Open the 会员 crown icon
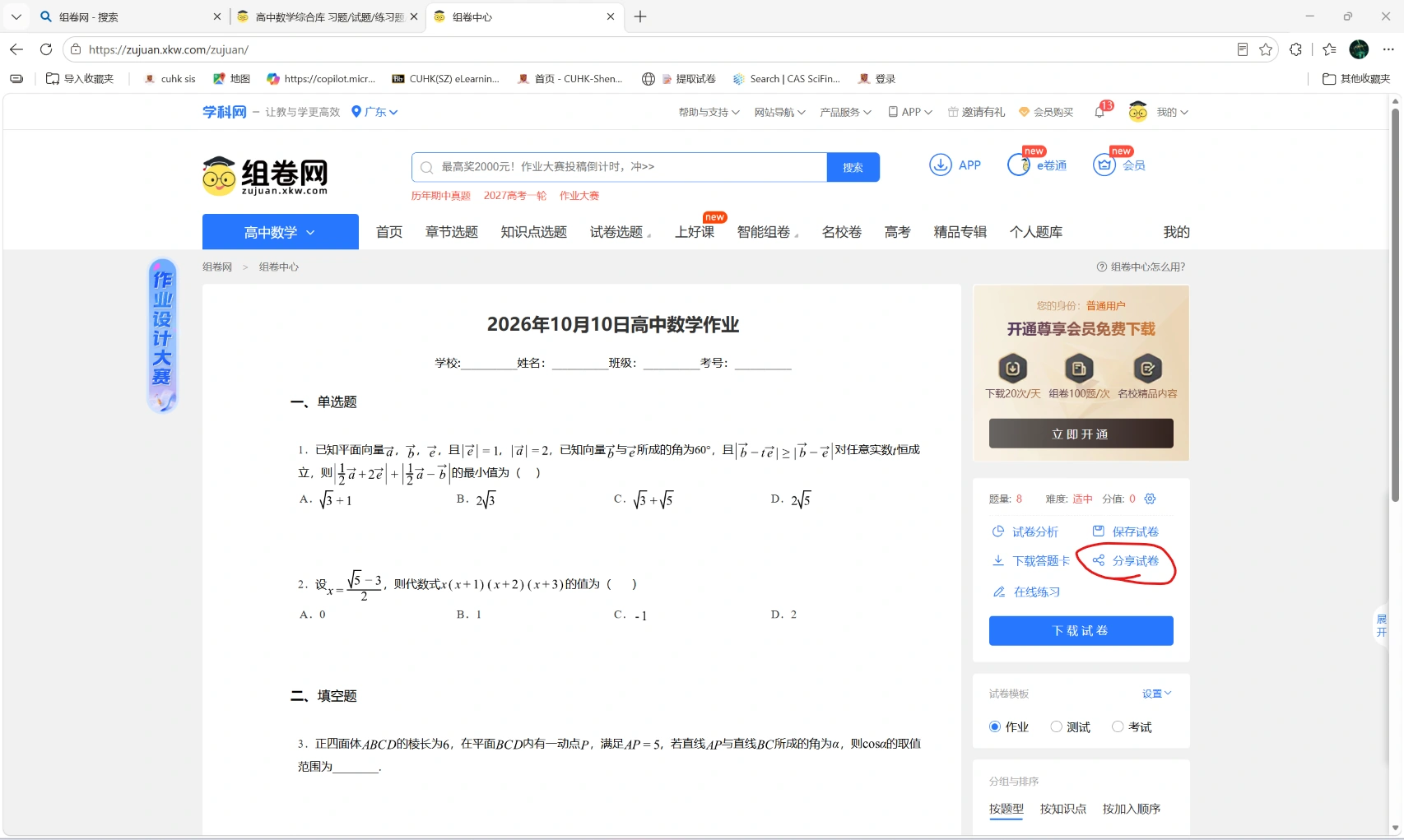Viewport: 1404px width, 840px height. click(1104, 165)
